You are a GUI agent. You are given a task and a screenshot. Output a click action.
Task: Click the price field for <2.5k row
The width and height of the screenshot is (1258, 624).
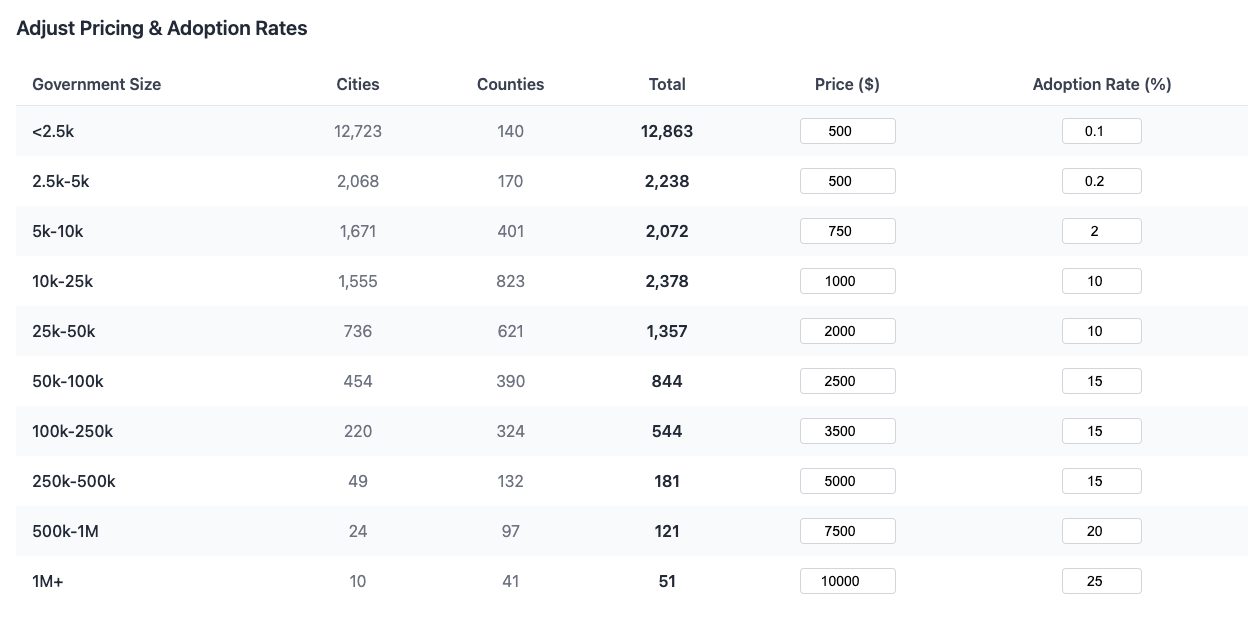click(847, 131)
